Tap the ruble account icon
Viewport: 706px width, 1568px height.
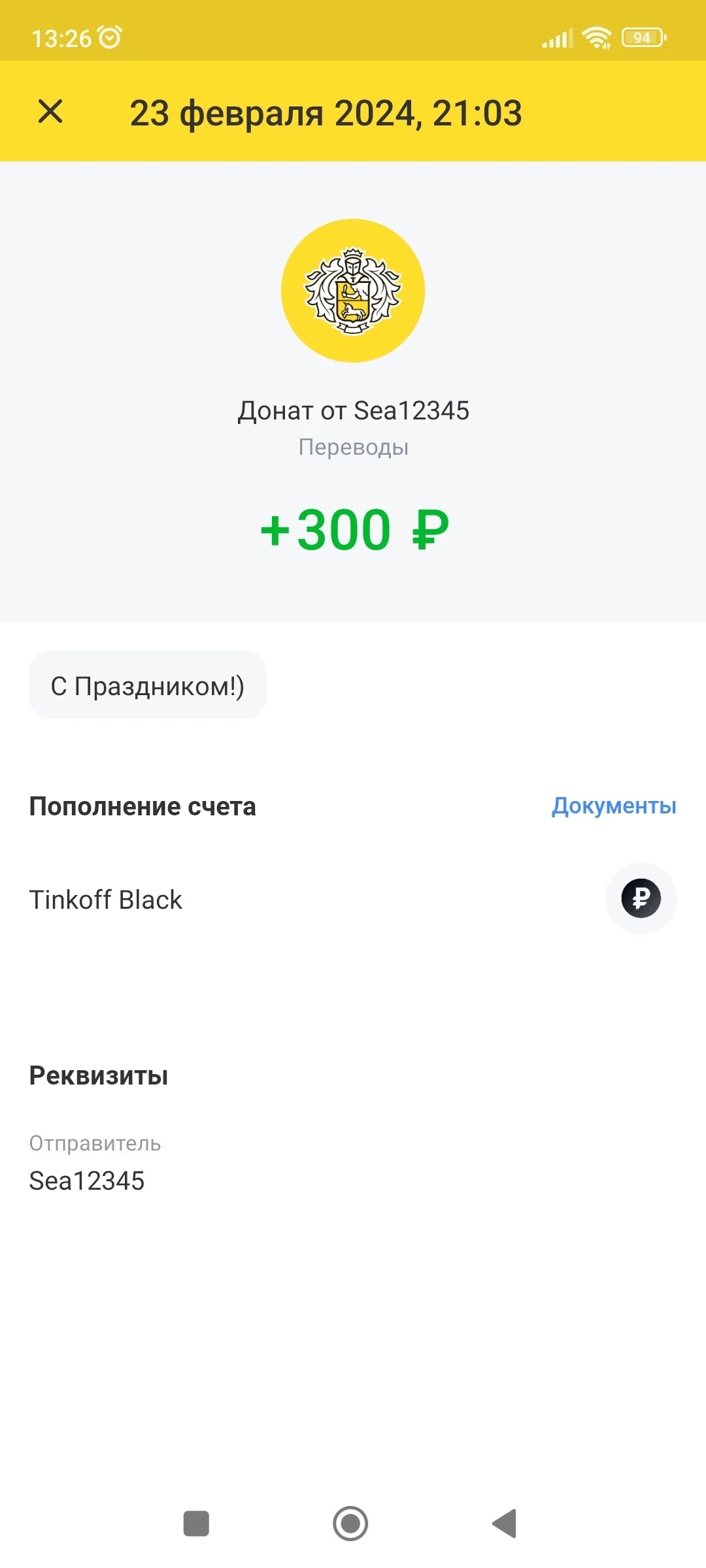click(x=641, y=898)
